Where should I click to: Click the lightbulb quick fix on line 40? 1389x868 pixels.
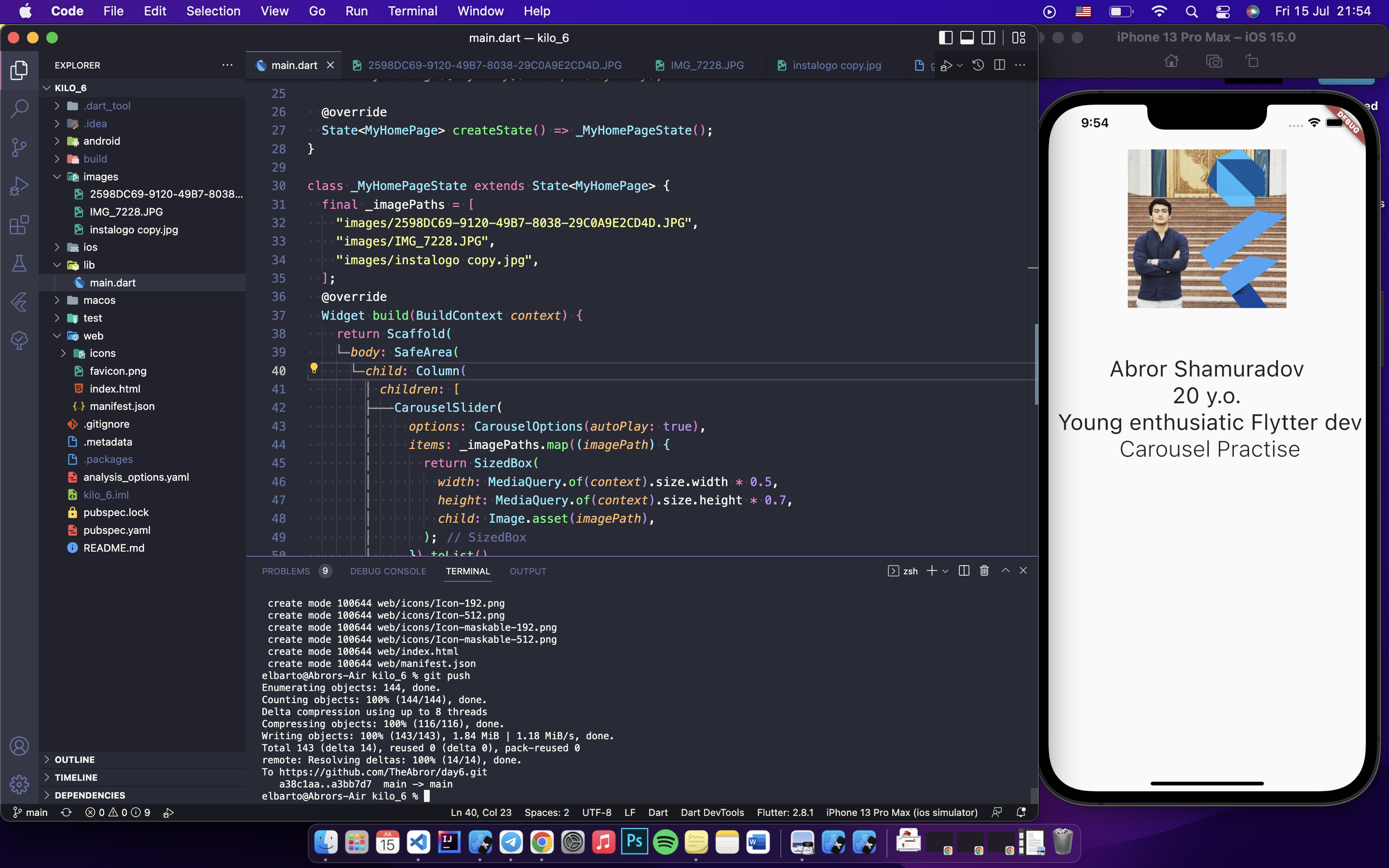click(x=314, y=368)
